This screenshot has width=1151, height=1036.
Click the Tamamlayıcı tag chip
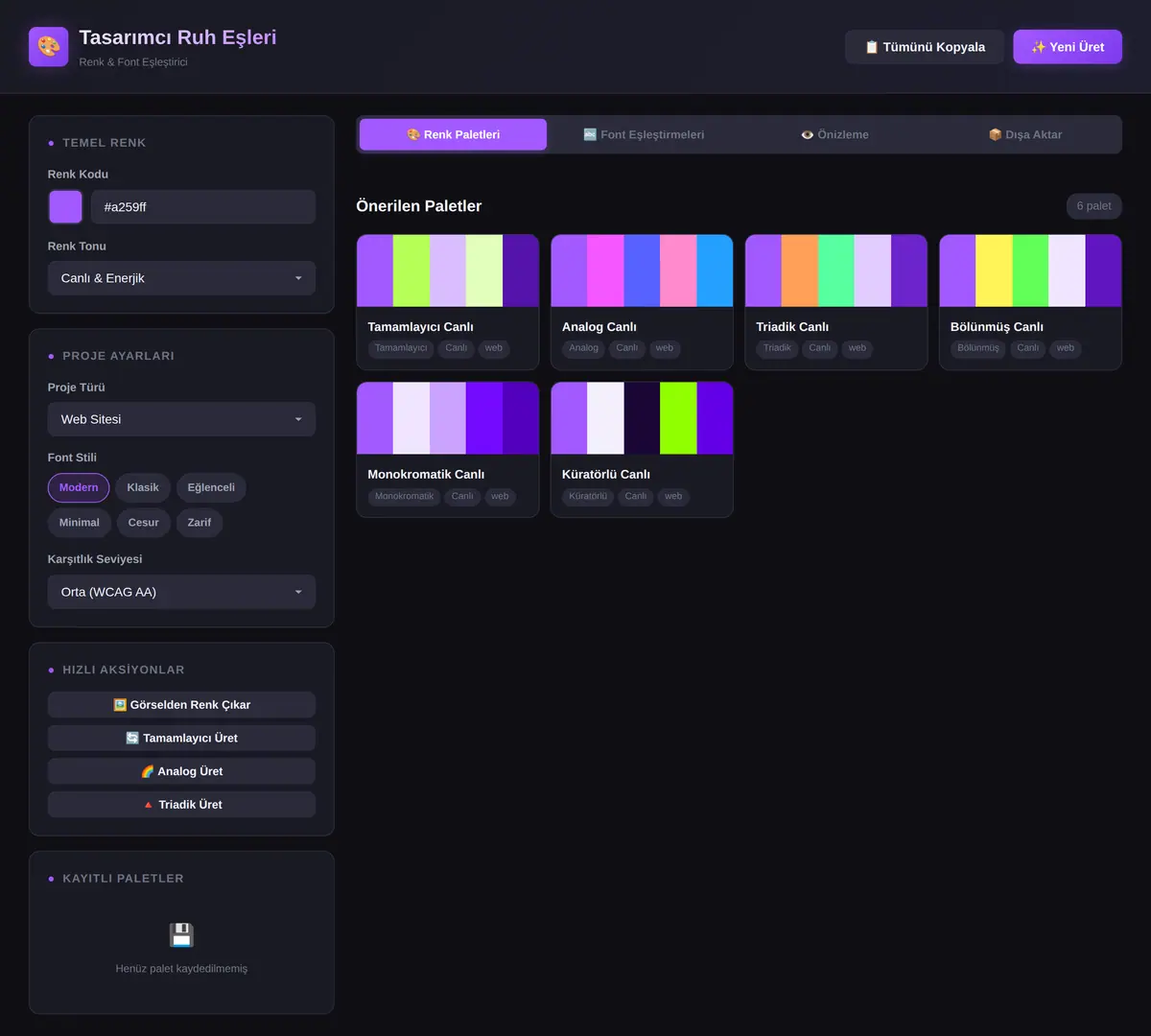coord(401,348)
